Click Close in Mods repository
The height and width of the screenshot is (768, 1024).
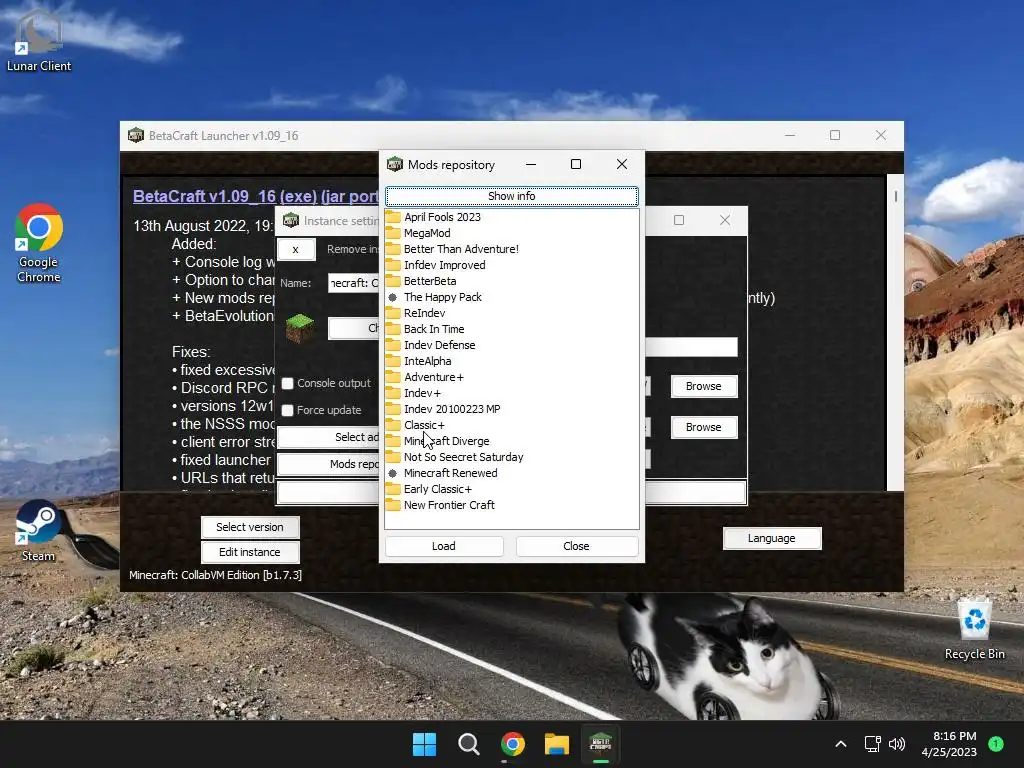(576, 546)
